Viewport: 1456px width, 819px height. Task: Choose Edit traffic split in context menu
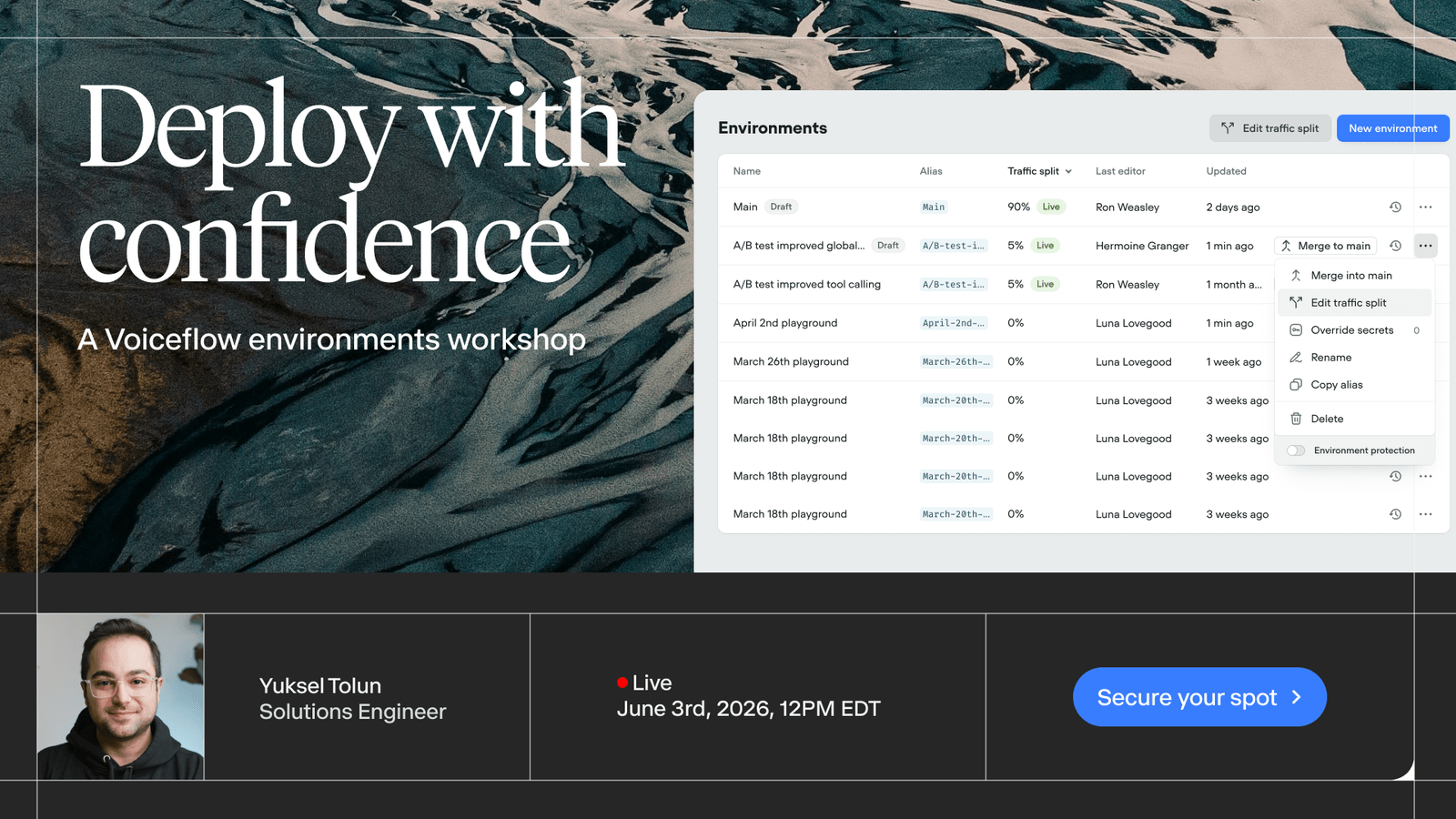pos(1355,302)
